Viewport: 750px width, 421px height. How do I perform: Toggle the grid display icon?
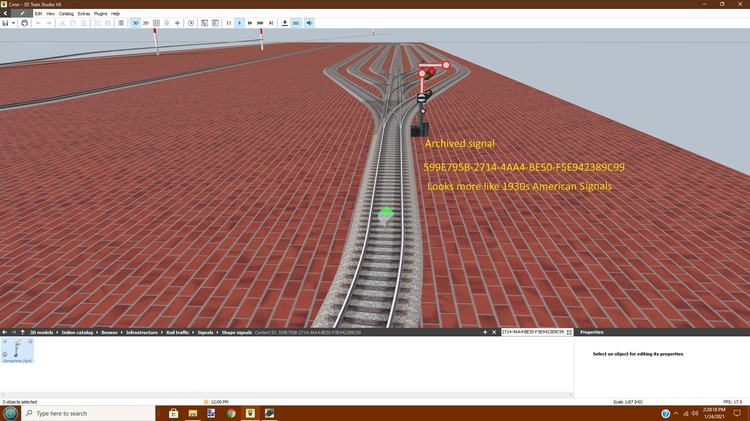point(156,23)
